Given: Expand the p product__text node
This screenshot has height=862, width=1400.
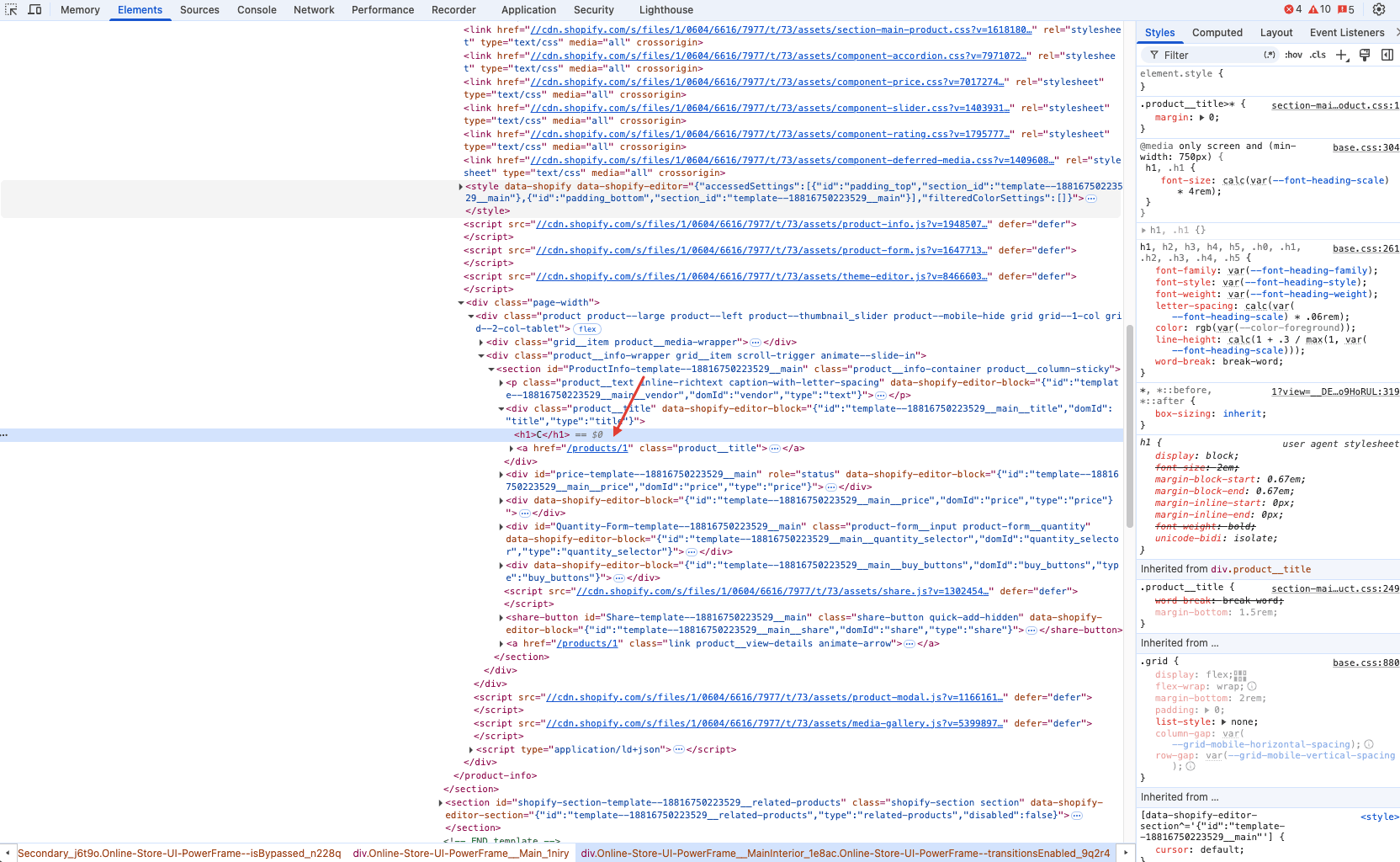Looking at the screenshot, I should (x=501, y=383).
